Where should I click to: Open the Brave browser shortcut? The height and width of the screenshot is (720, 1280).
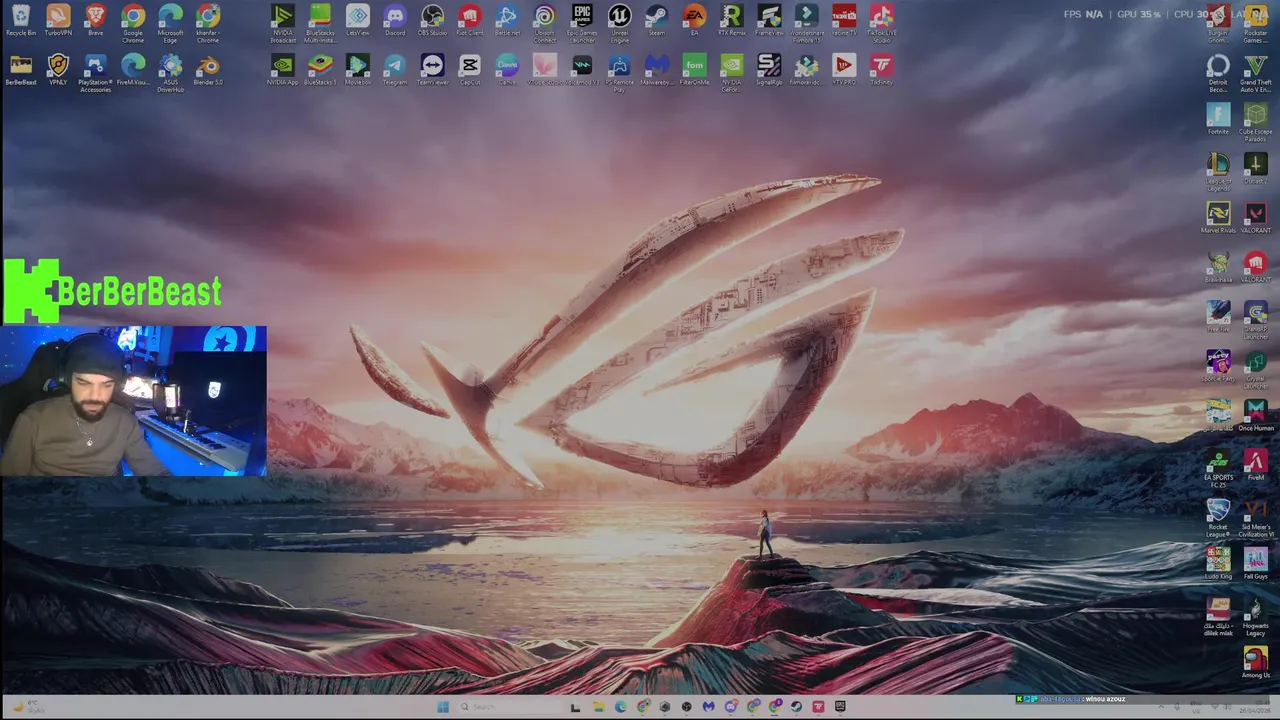coord(96,20)
